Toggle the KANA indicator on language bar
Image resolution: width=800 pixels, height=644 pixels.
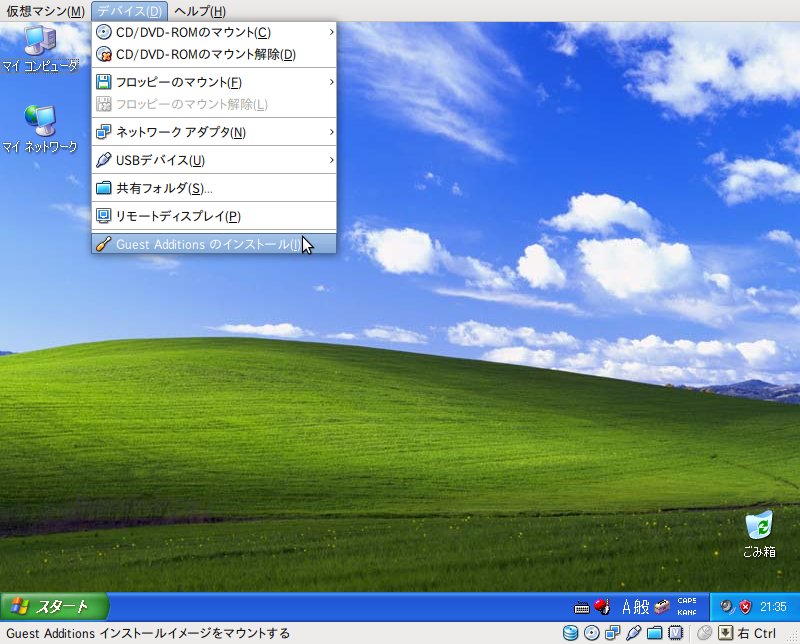687,612
